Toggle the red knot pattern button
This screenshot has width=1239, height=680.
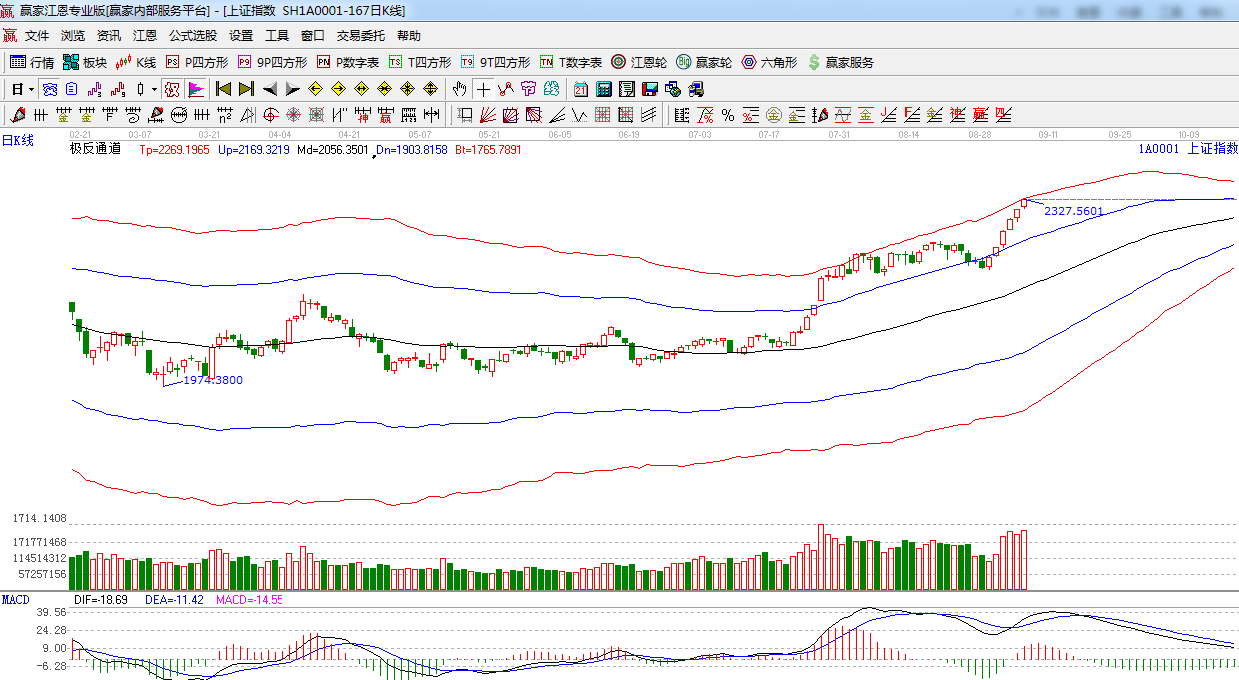pyautogui.click(x=172, y=89)
